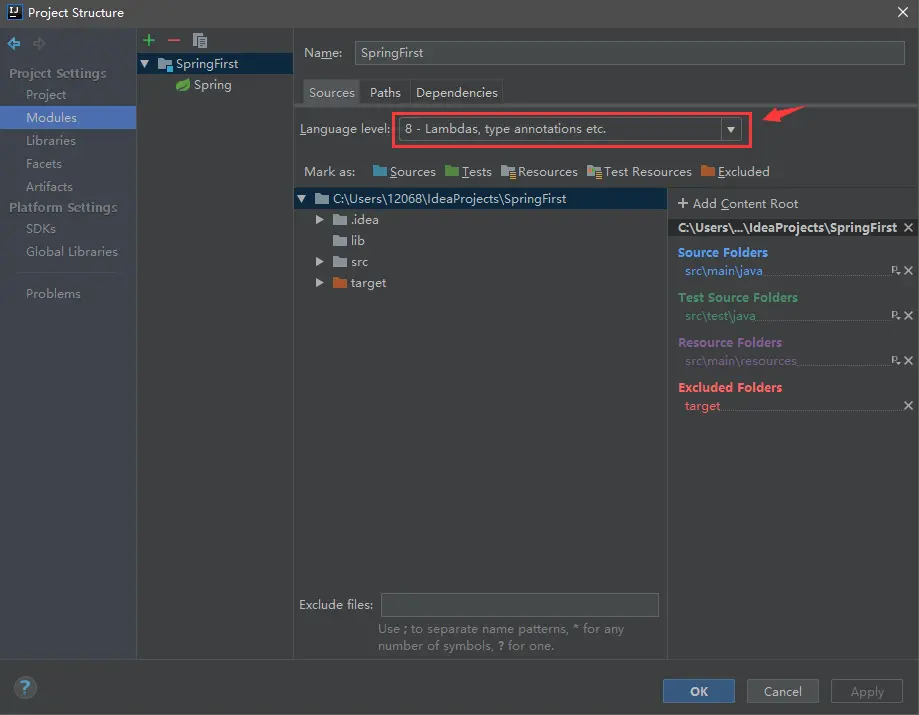
Task: Select the red target excluded entry
Action: point(702,406)
